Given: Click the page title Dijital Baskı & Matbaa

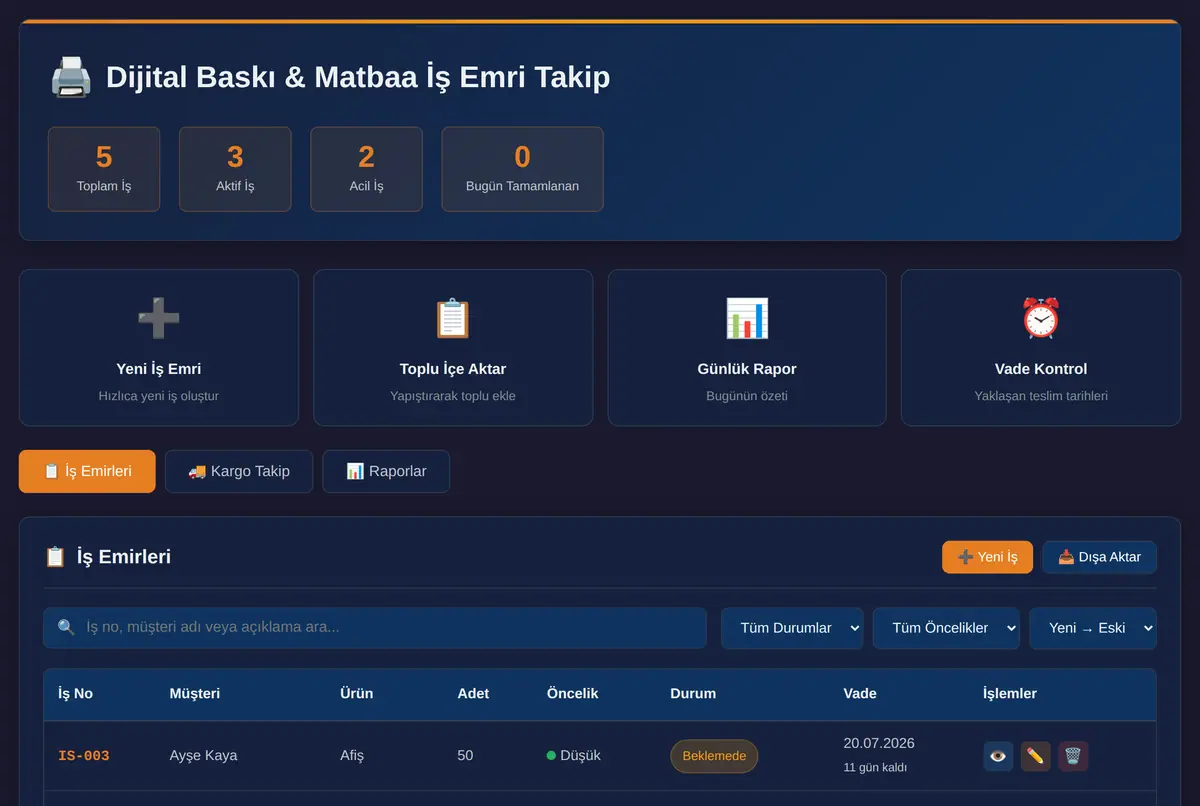Looking at the screenshot, I should [x=358, y=77].
